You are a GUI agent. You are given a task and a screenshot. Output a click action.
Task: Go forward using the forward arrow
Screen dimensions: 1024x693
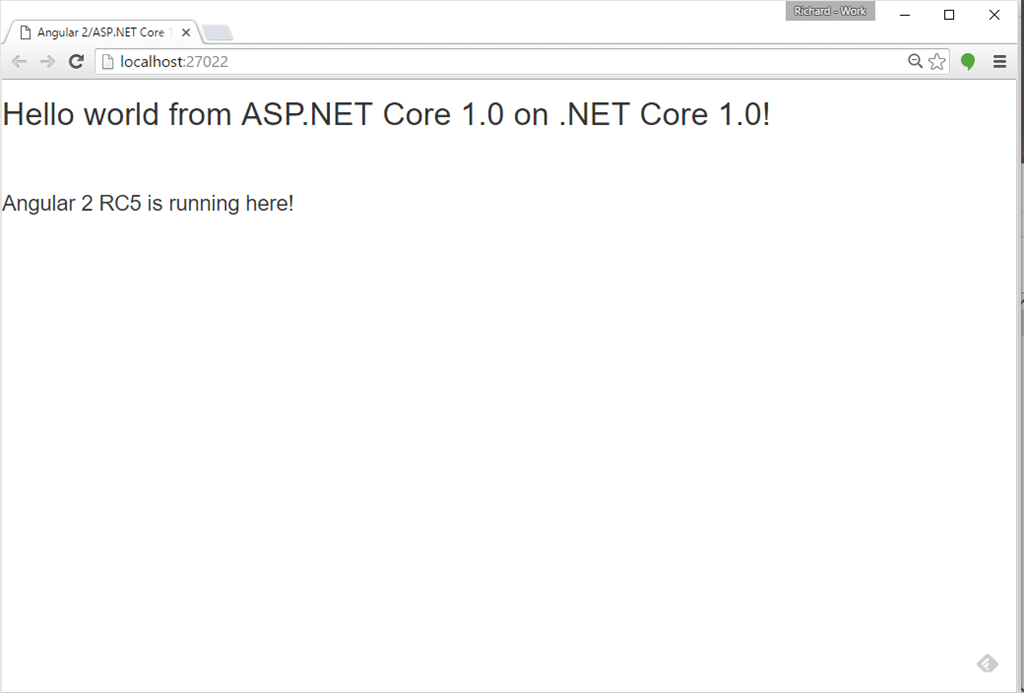pyautogui.click(x=47, y=61)
